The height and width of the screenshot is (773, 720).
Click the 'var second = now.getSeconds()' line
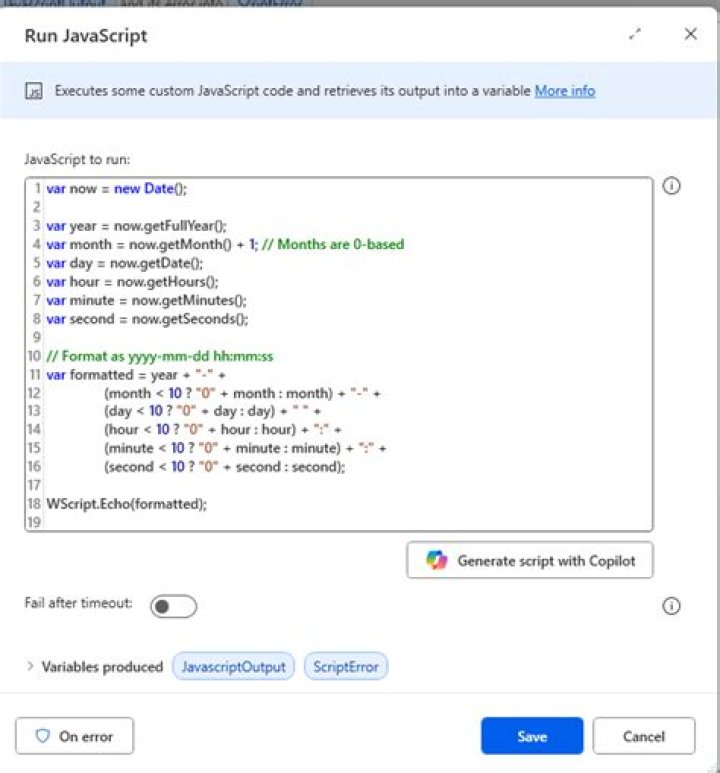(147, 319)
